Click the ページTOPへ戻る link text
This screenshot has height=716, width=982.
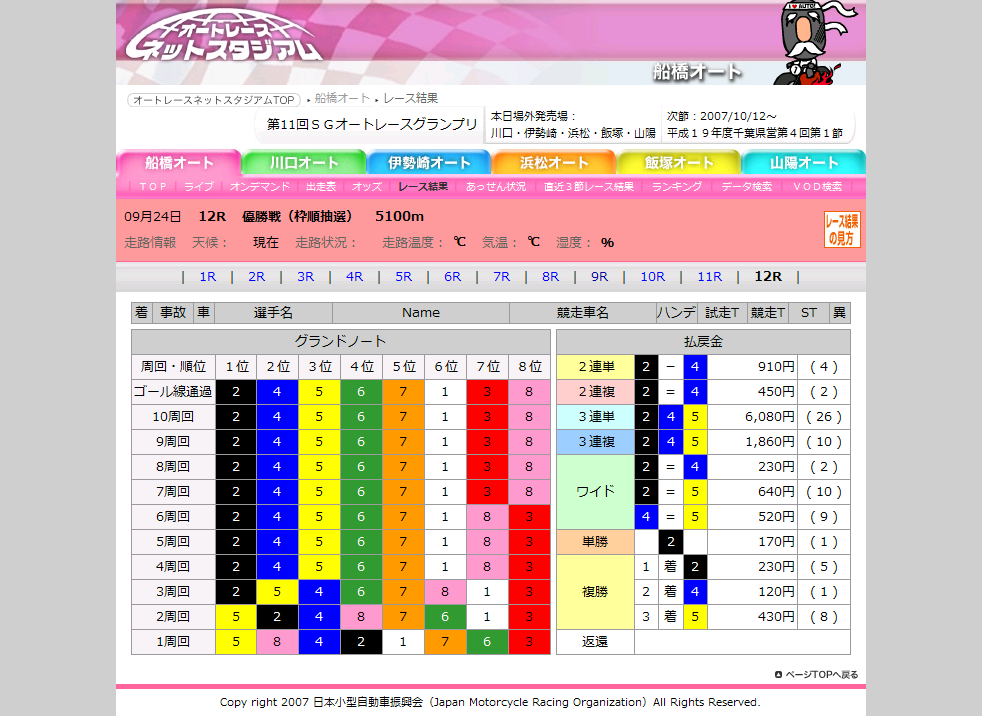click(x=822, y=675)
